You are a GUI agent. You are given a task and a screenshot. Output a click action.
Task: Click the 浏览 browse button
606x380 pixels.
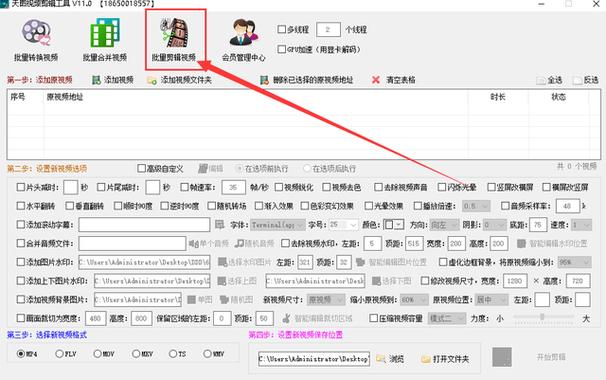(x=390, y=359)
